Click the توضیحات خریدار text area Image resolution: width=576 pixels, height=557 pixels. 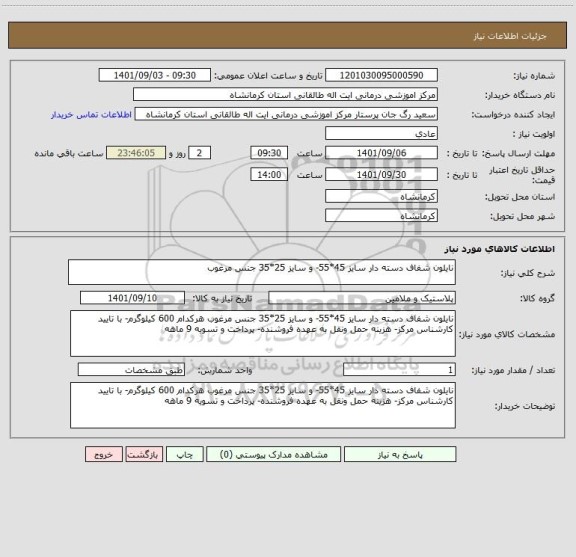pos(263,405)
